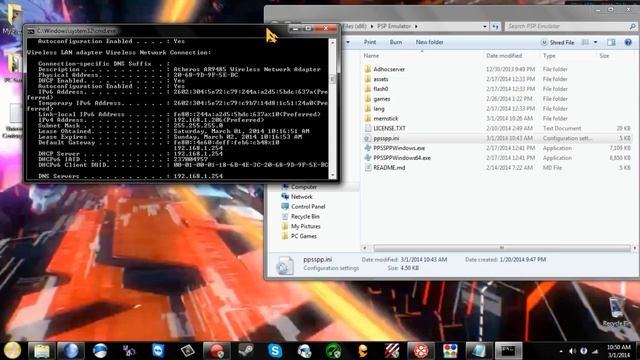Select the lang folder
640x360 pixels.
coord(379,109)
